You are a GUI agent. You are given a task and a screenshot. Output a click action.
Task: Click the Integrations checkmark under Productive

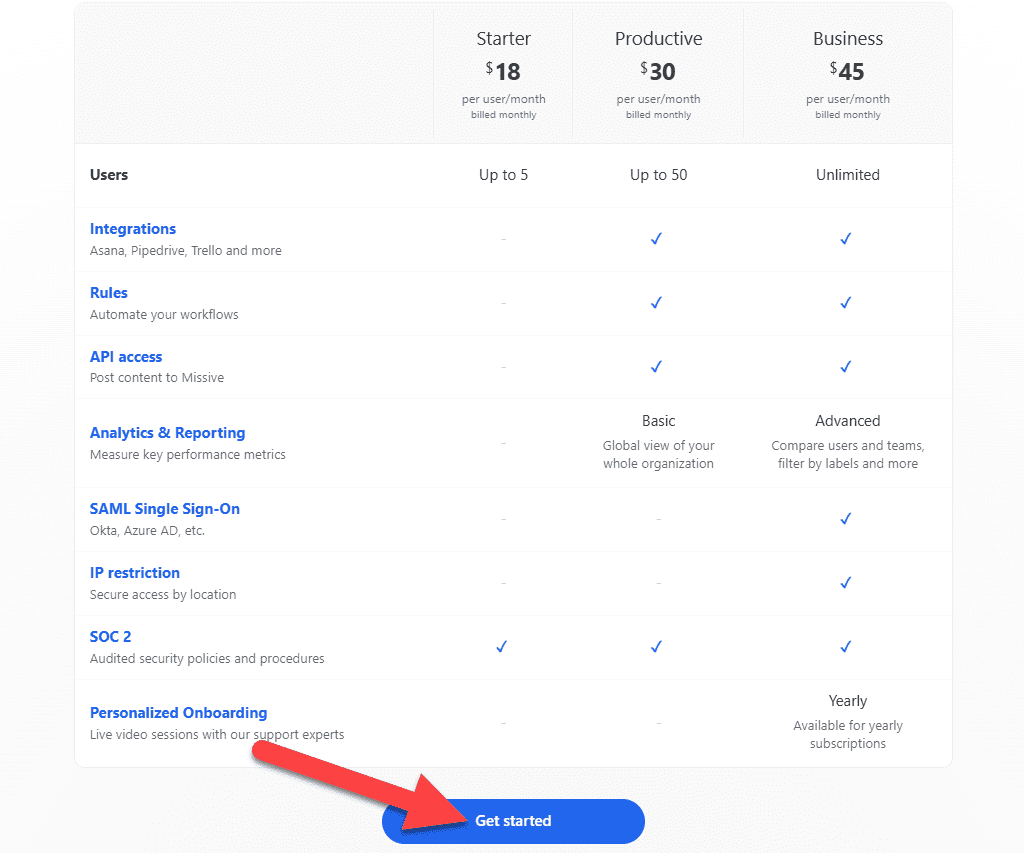[x=656, y=238]
